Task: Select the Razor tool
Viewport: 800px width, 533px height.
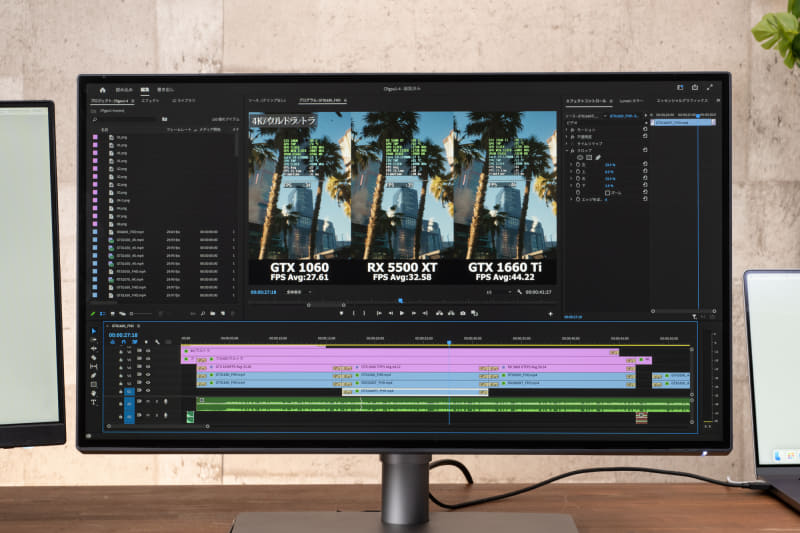Action: 93,358
